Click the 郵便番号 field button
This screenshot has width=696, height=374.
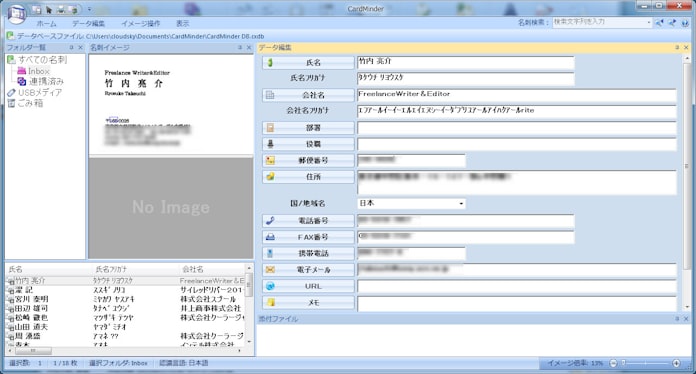(308, 160)
